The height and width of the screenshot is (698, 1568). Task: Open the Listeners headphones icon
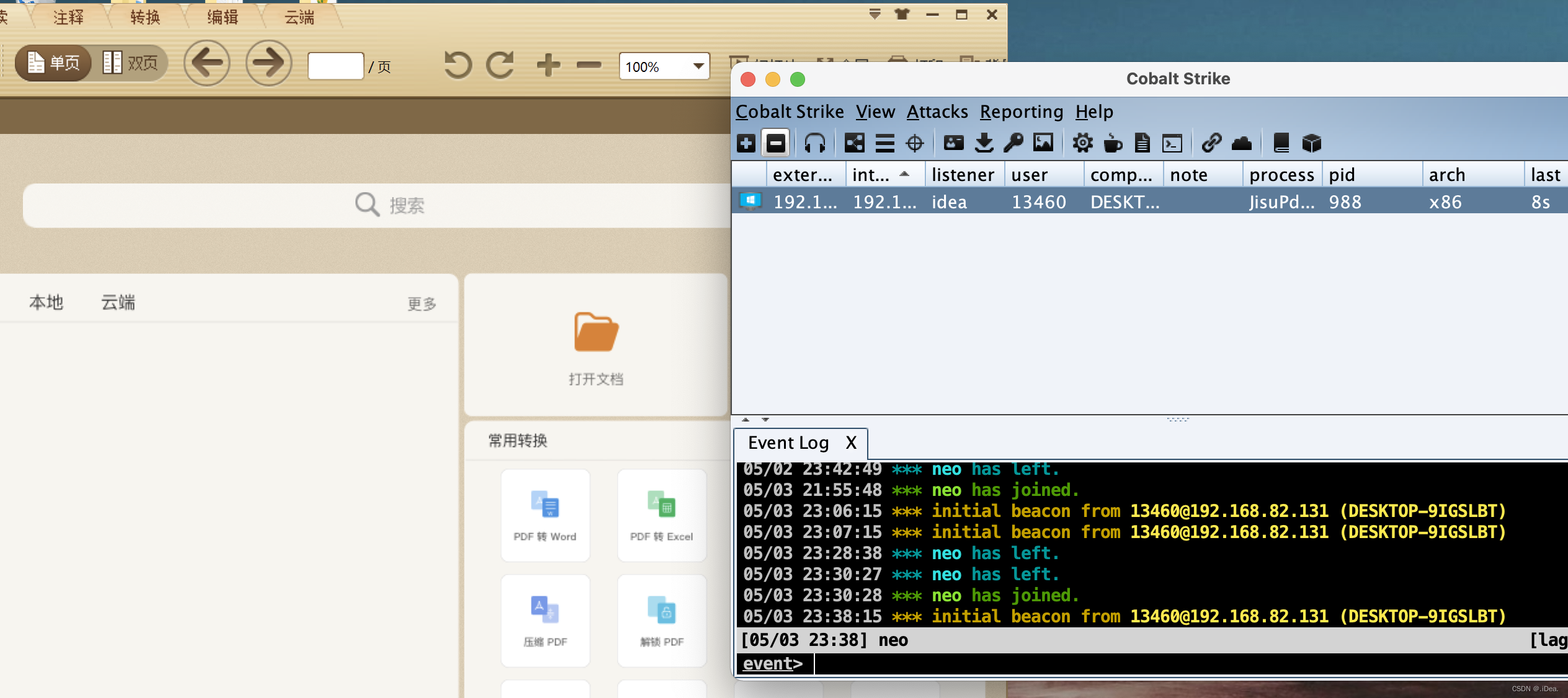(814, 143)
